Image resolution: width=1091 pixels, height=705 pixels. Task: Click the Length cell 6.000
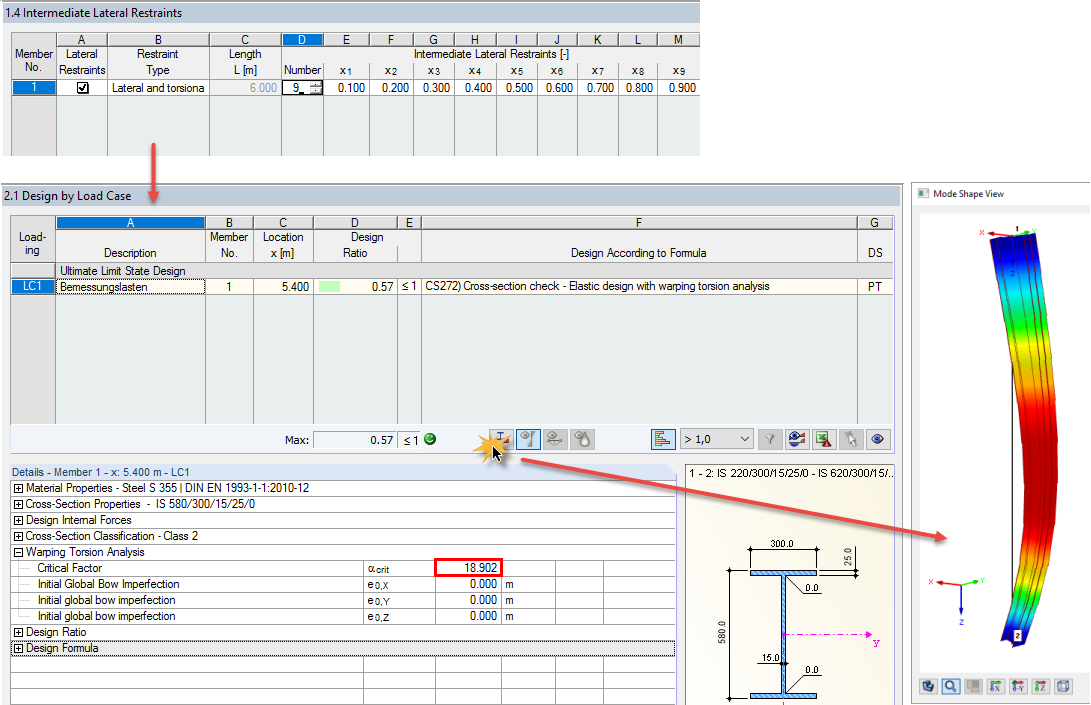pyautogui.click(x=245, y=88)
